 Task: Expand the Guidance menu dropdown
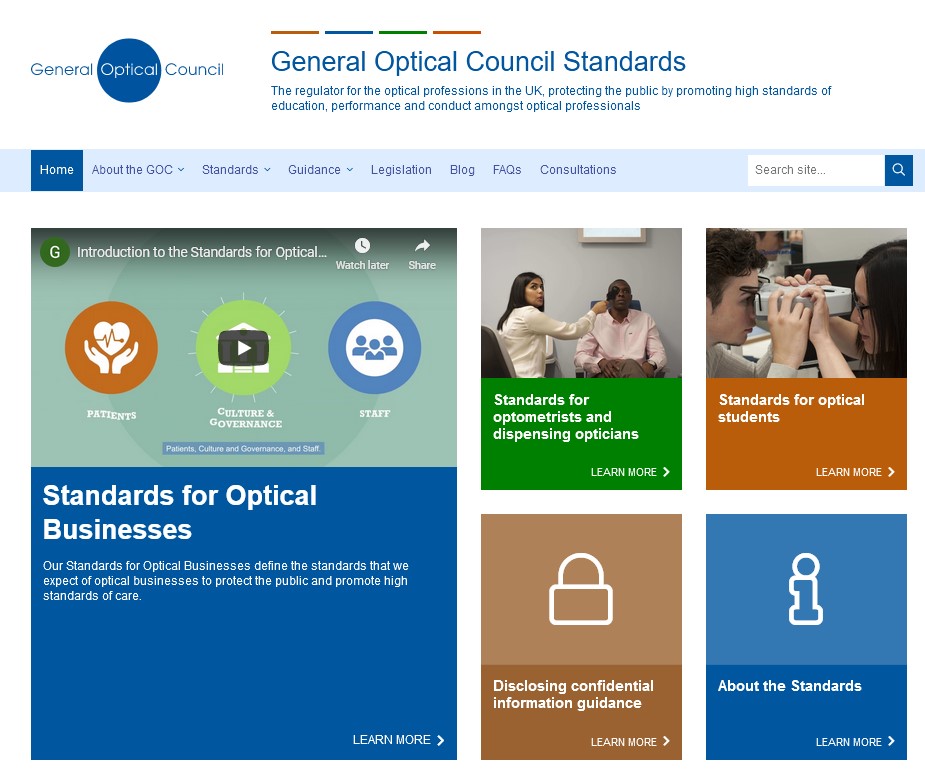point(320,170)
